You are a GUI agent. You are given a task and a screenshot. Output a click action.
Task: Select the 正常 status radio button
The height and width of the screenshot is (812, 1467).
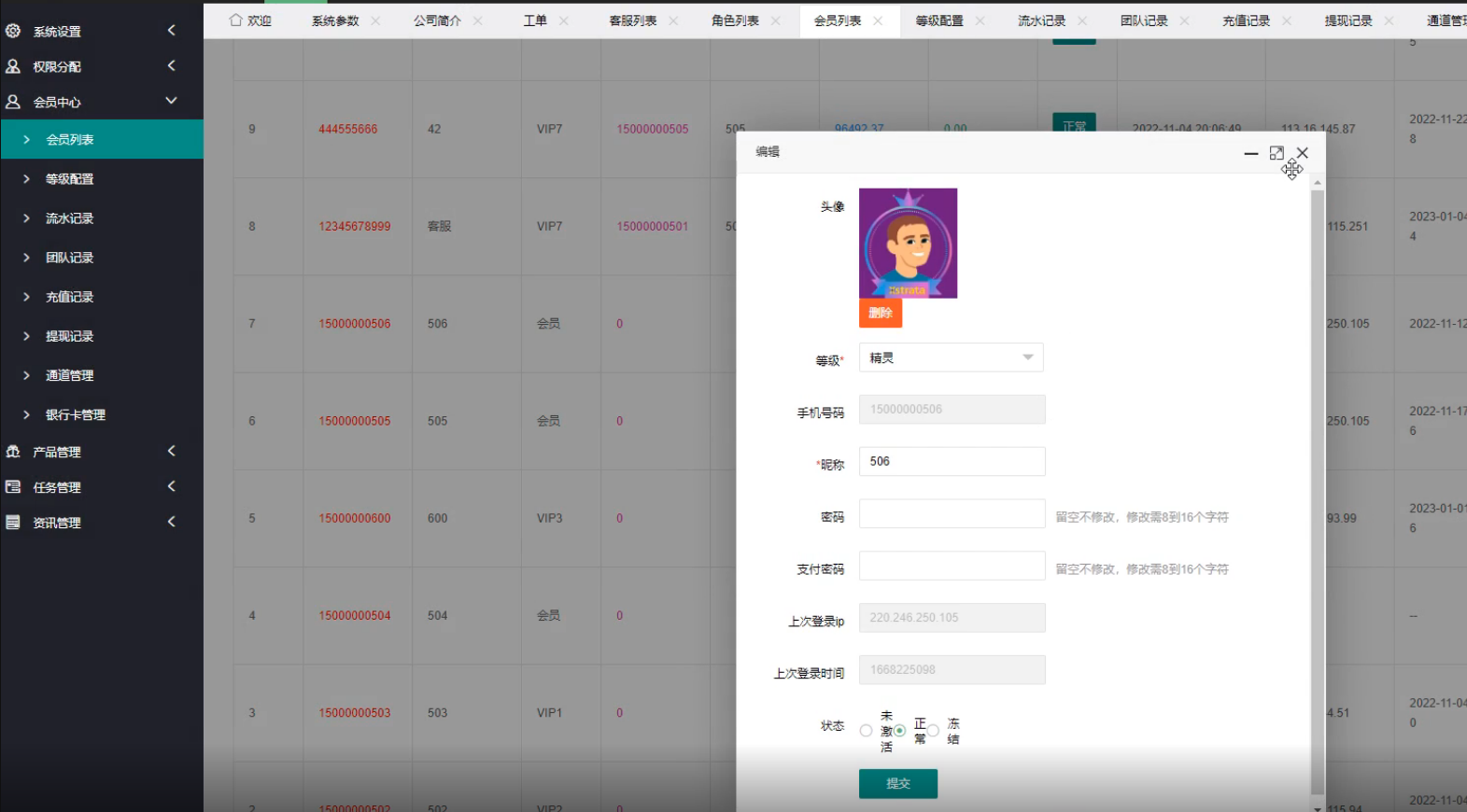click(x=899, y=731)
